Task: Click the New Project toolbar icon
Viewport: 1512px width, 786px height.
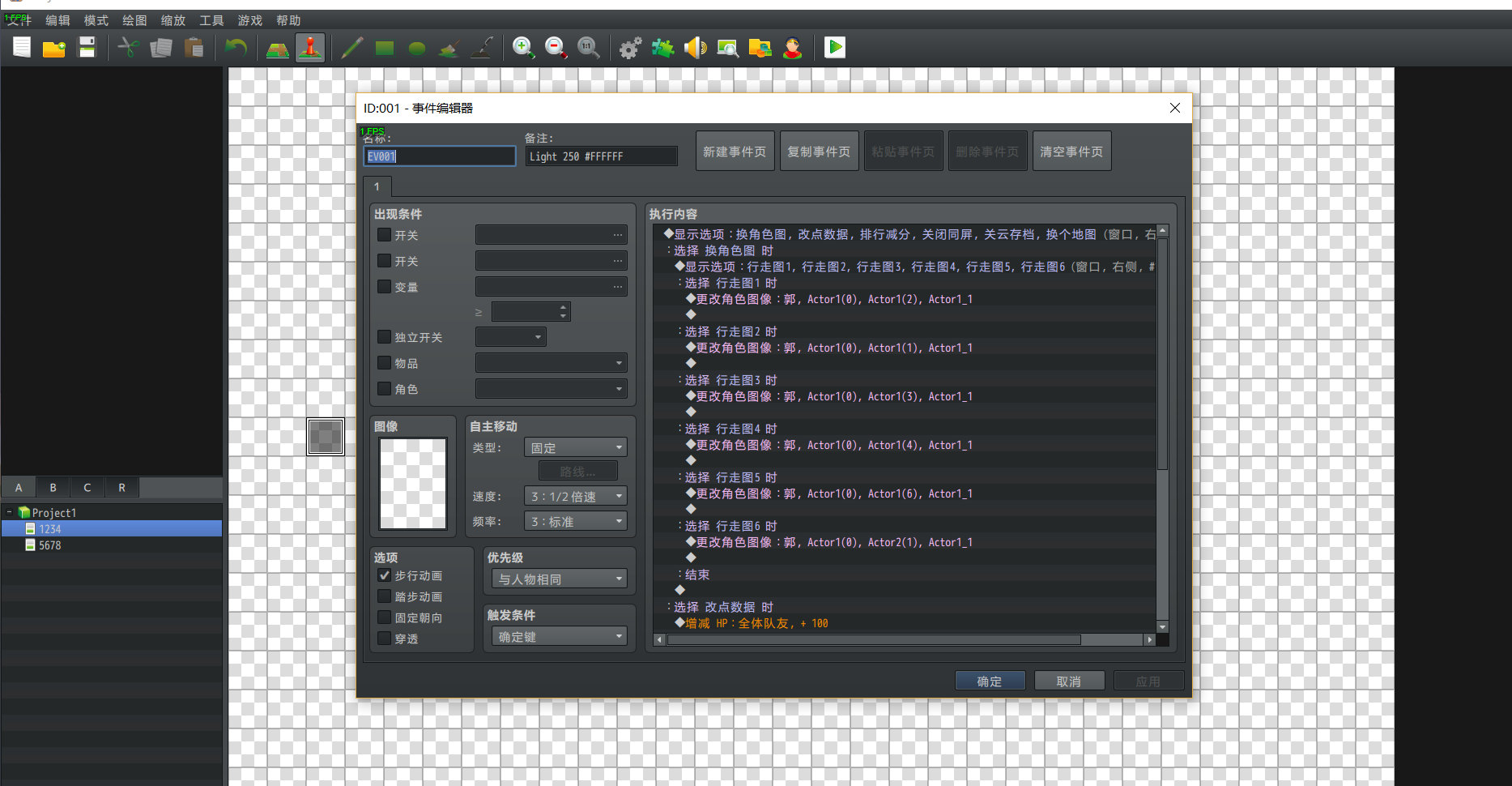Action: pyautogui.click(x=22, y=48)
